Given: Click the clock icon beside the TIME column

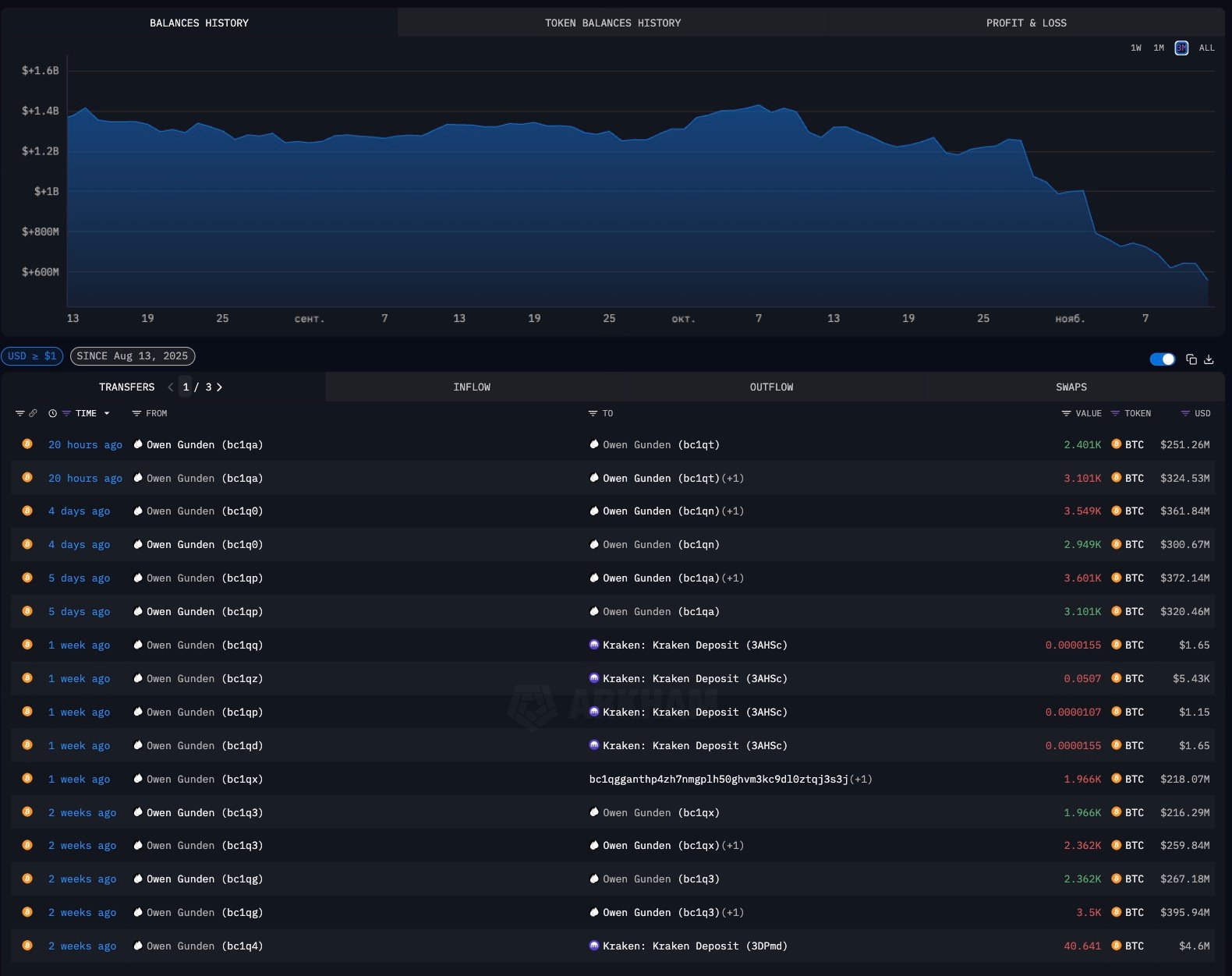Looking at the screenshot, I should (52, 413).
